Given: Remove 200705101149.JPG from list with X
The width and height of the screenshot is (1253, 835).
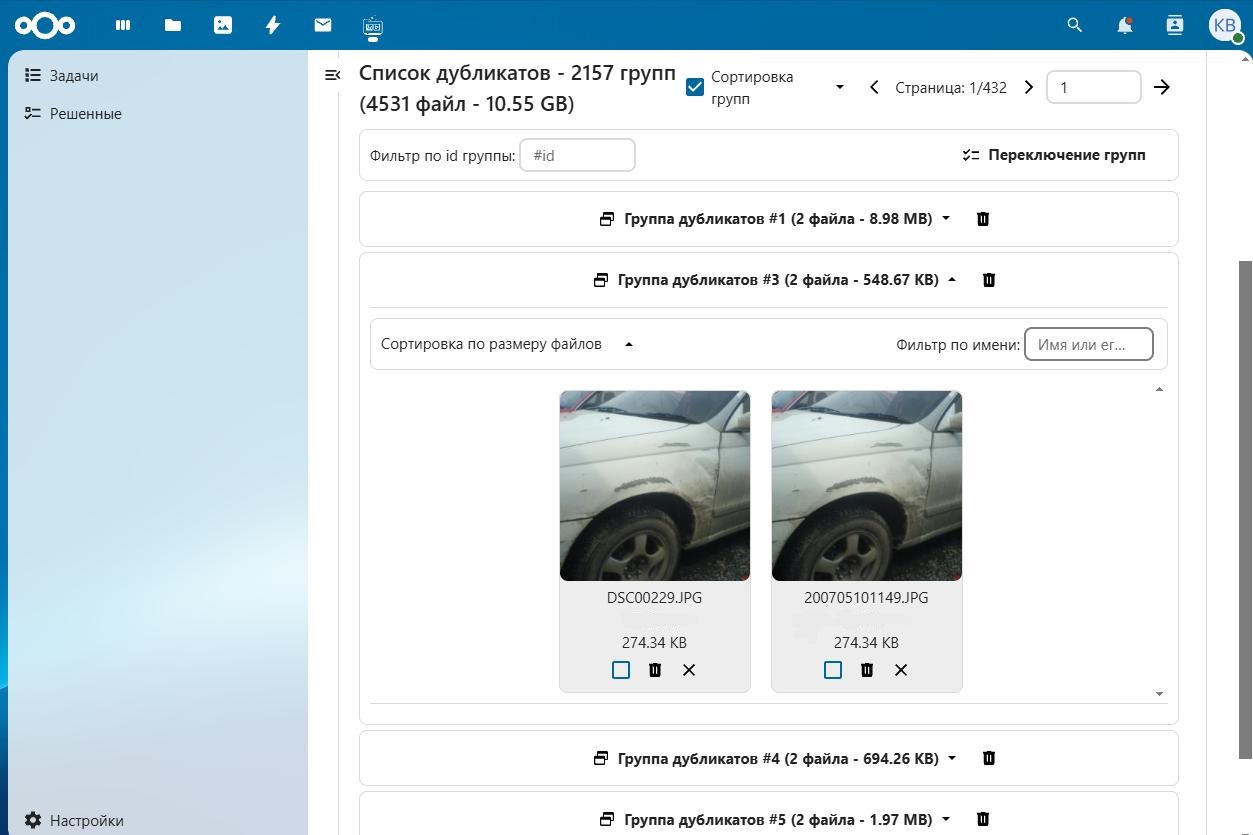Looking at the screenshot, I should [901, 670].
